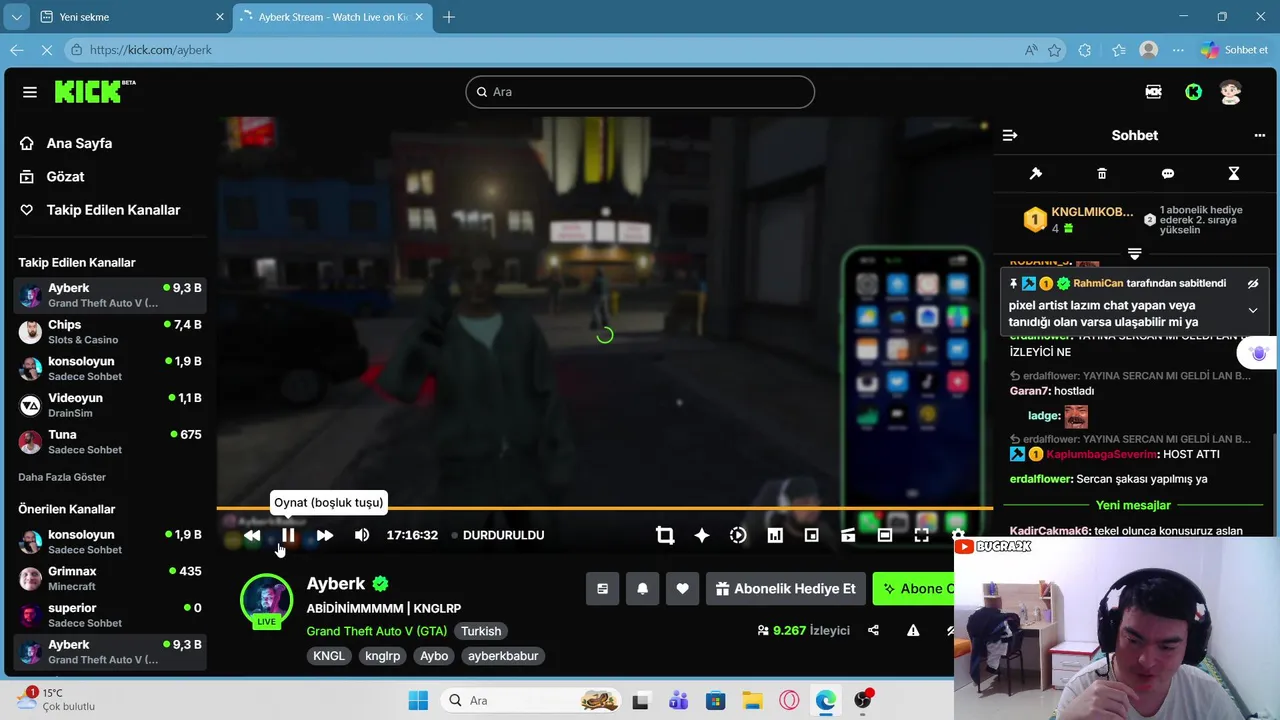Click the hourglass icon in chat toolbar

1234,173
